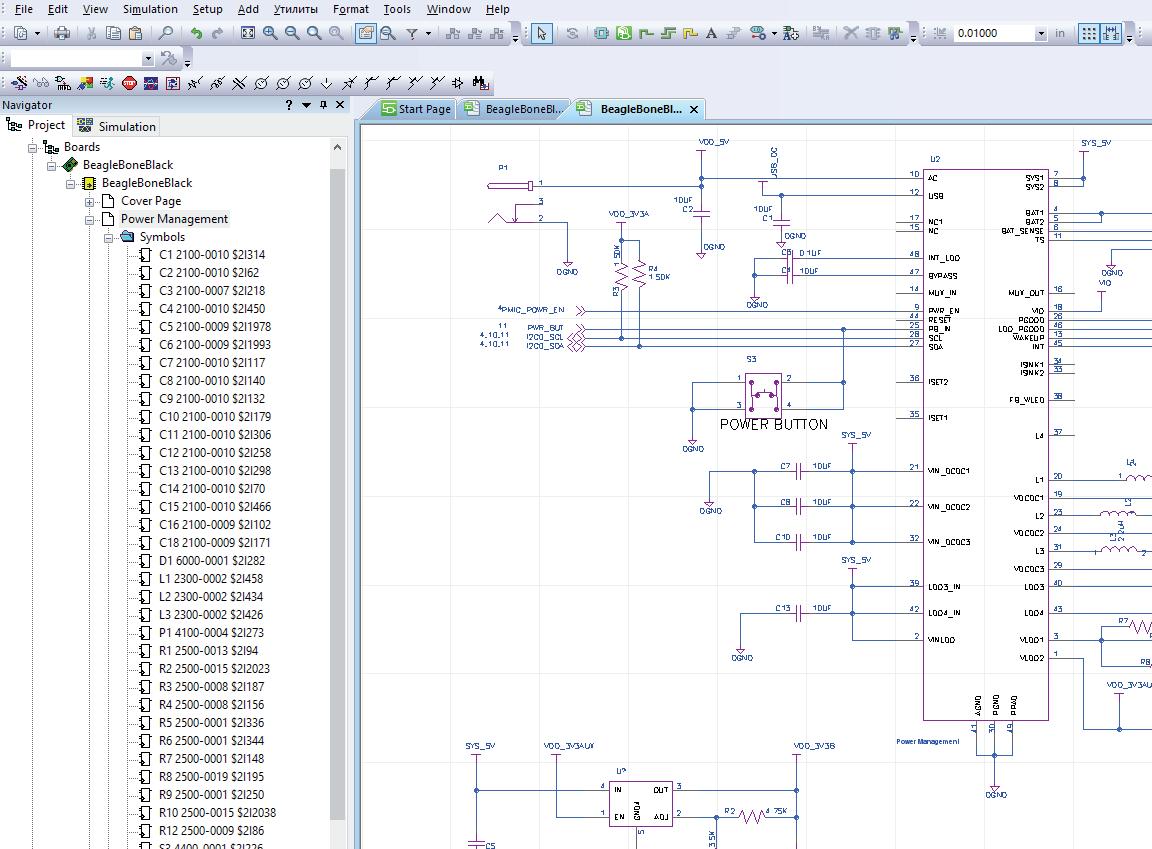Select the Cover Page sheet item

151,201
